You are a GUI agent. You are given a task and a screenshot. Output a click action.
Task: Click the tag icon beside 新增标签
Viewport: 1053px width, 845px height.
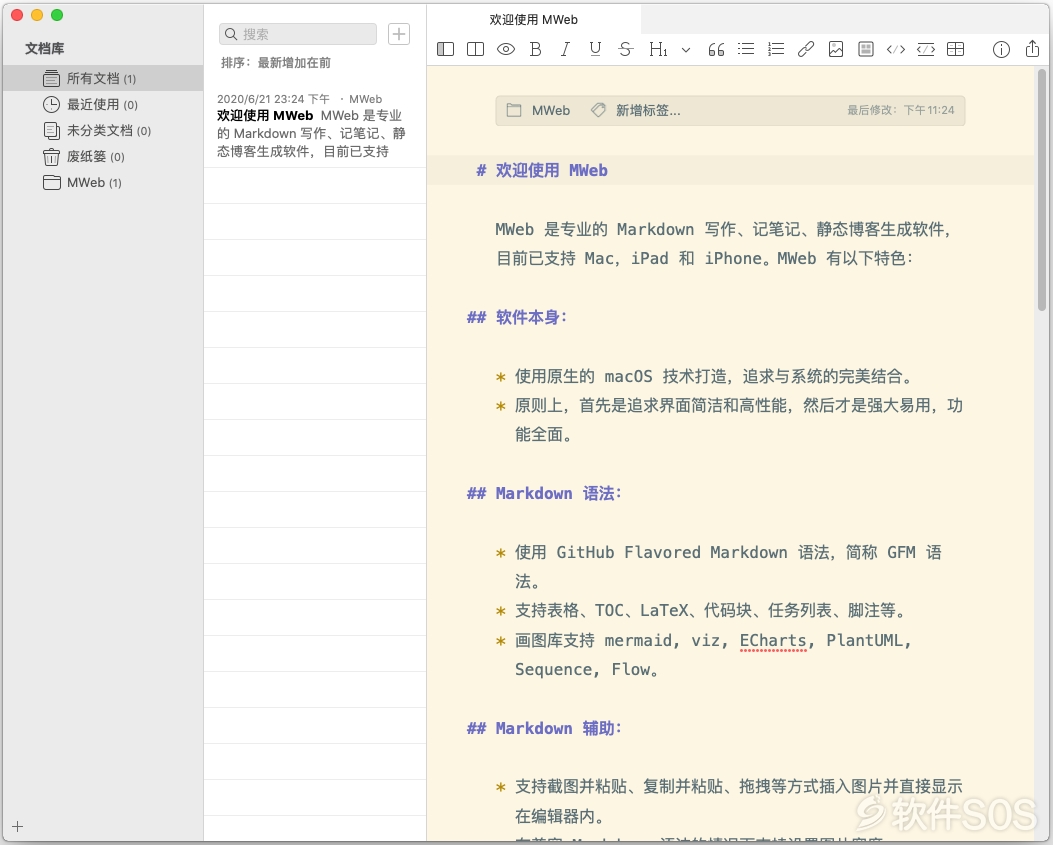pyautogui.click(x=598, y=110)
